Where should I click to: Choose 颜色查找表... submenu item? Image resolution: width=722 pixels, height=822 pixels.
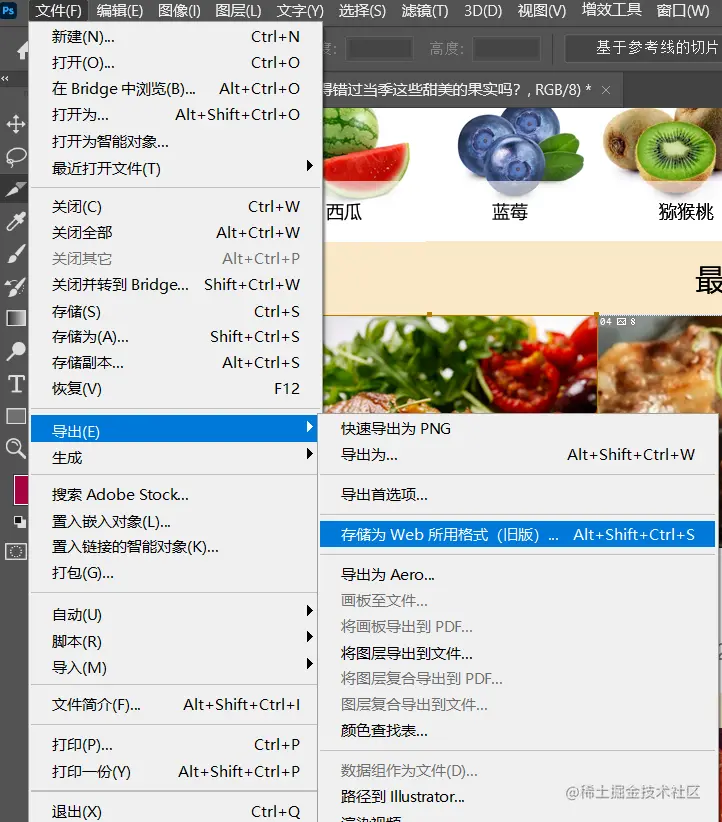coord(518,730)
